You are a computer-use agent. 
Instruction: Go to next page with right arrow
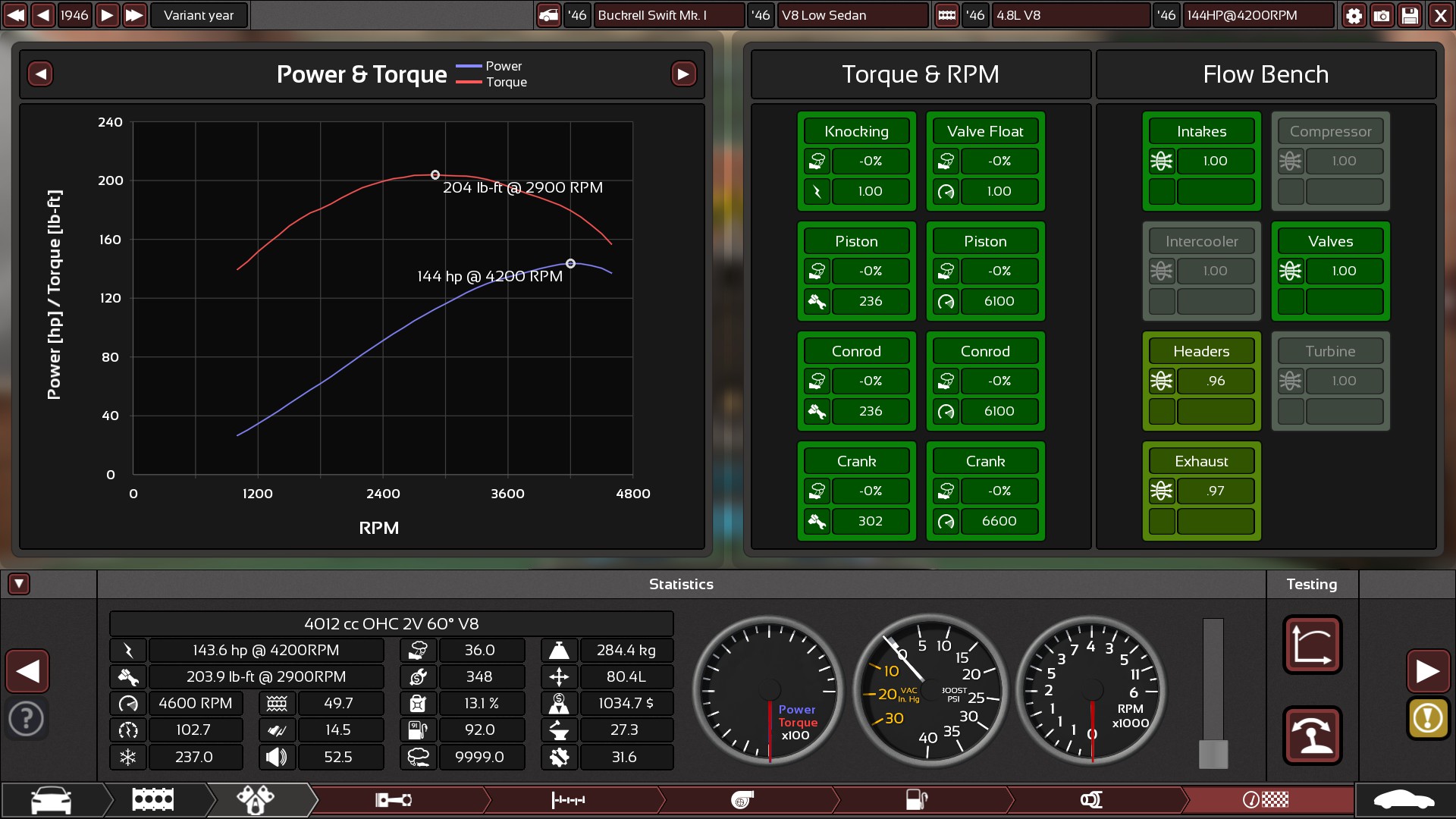(1427, 671)
